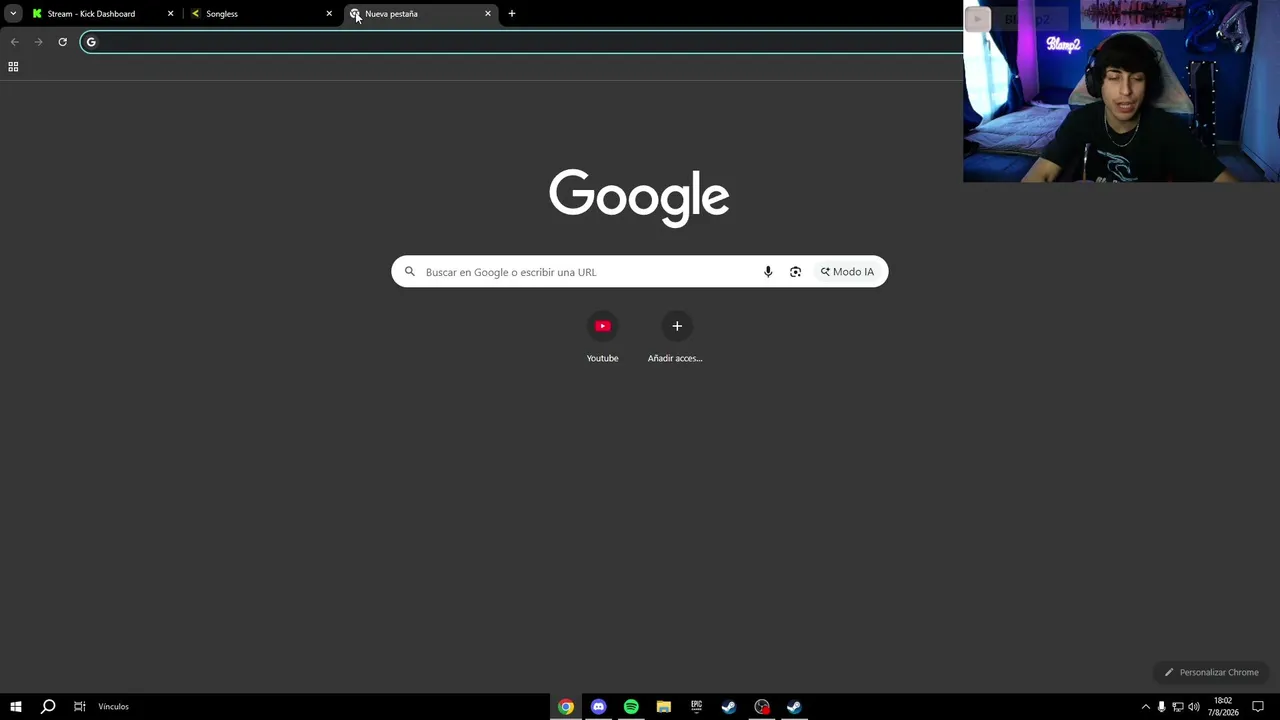Open the Steam icon next to the clock side
Viewport: 1280px width, 720px height.
(x=794, y=707)
